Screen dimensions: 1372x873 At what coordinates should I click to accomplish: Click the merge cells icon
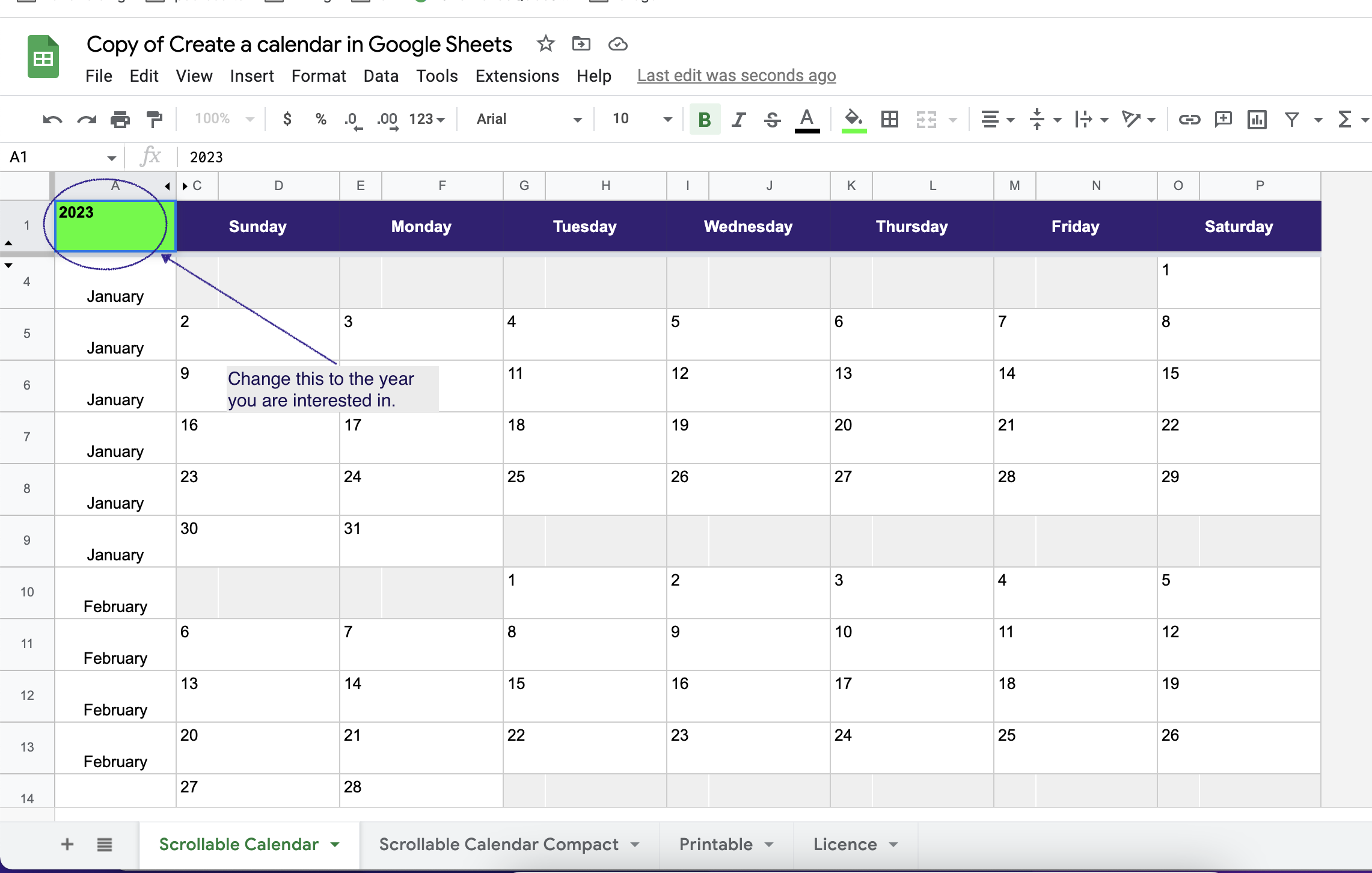click(926, 119)
